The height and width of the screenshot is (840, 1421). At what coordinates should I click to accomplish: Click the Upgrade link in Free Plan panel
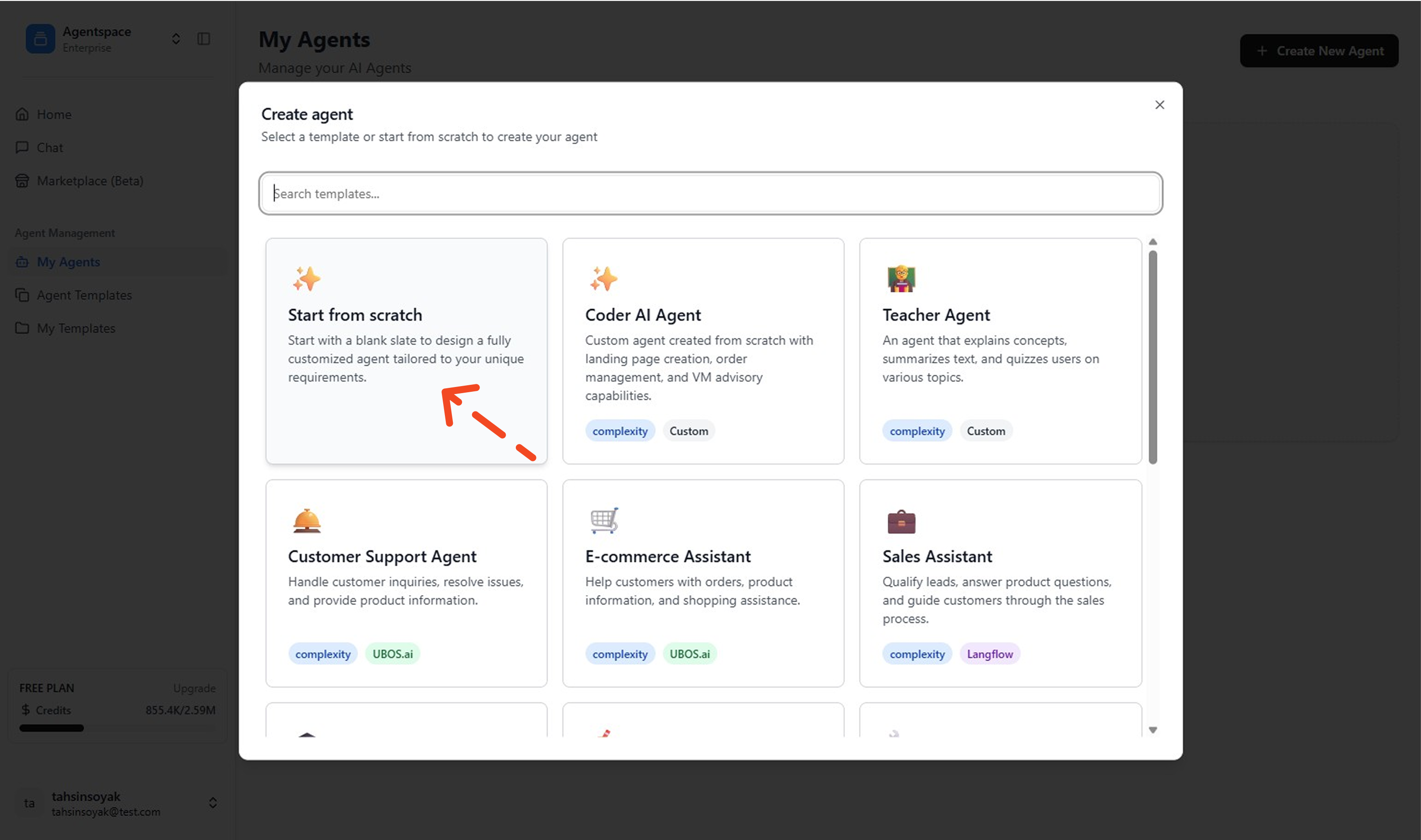point(194,688)
